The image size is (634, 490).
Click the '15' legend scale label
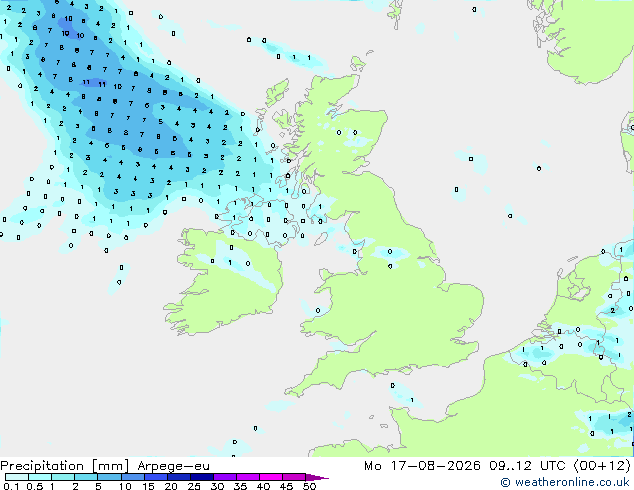click(148, 486)
